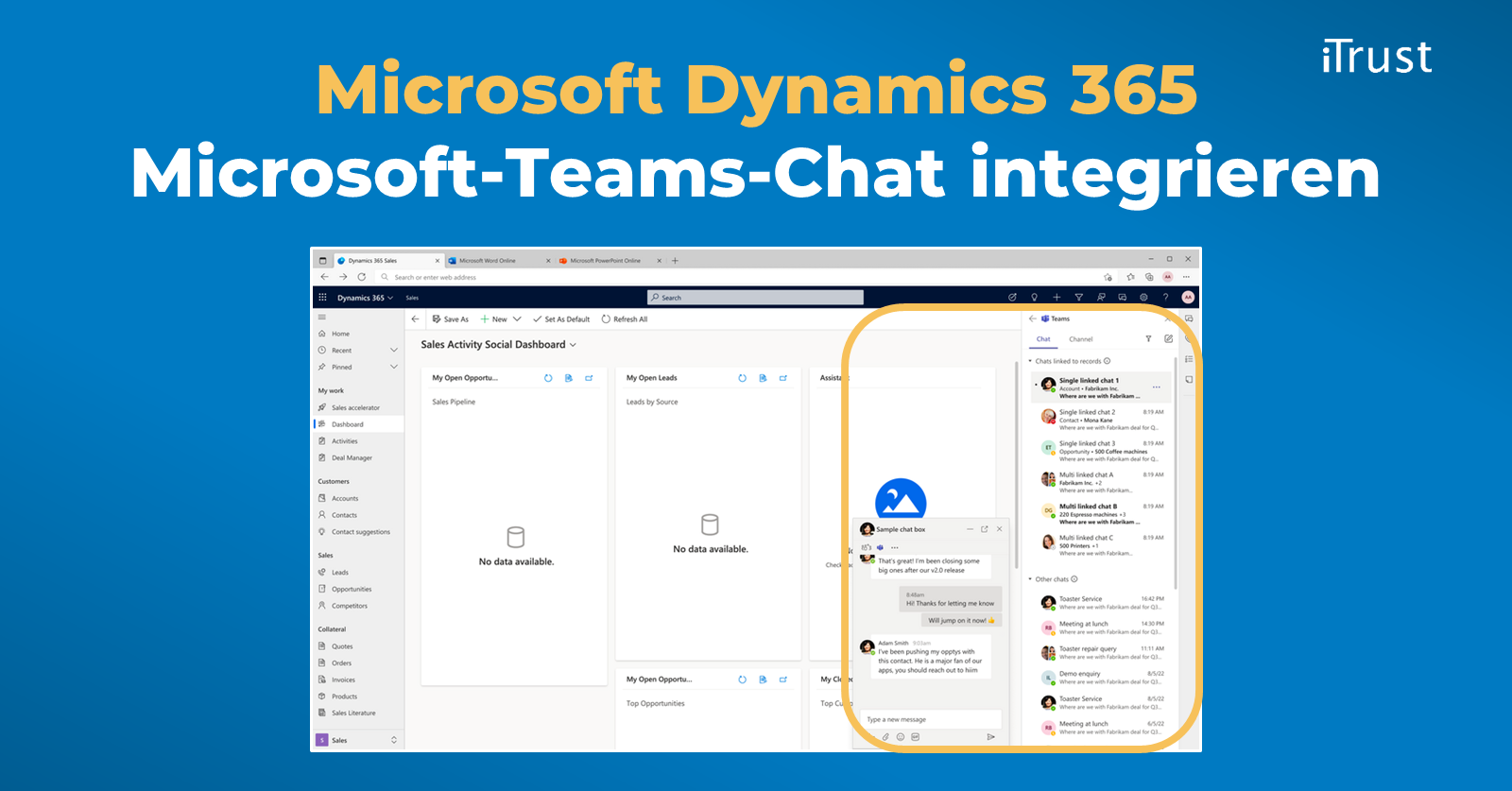Image resolution: width=1512 pixels, height=791 pixels.
Task: Open the dropdown arrow next to New
Action: click(x=517, y=319)
